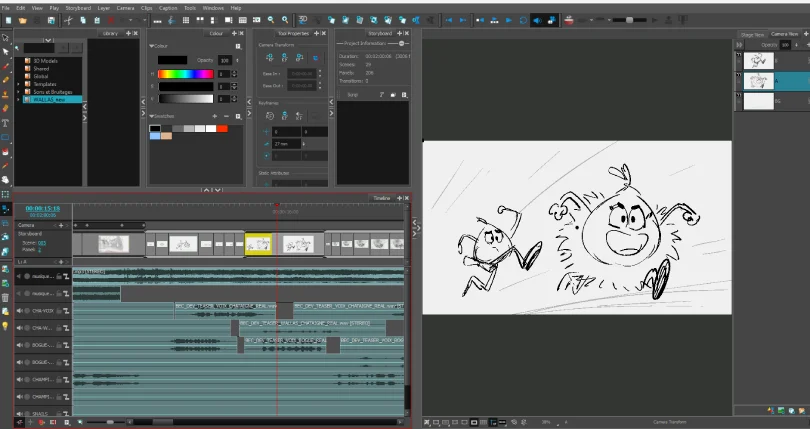Select the Contour Editor arrow tool

[6, 52]
